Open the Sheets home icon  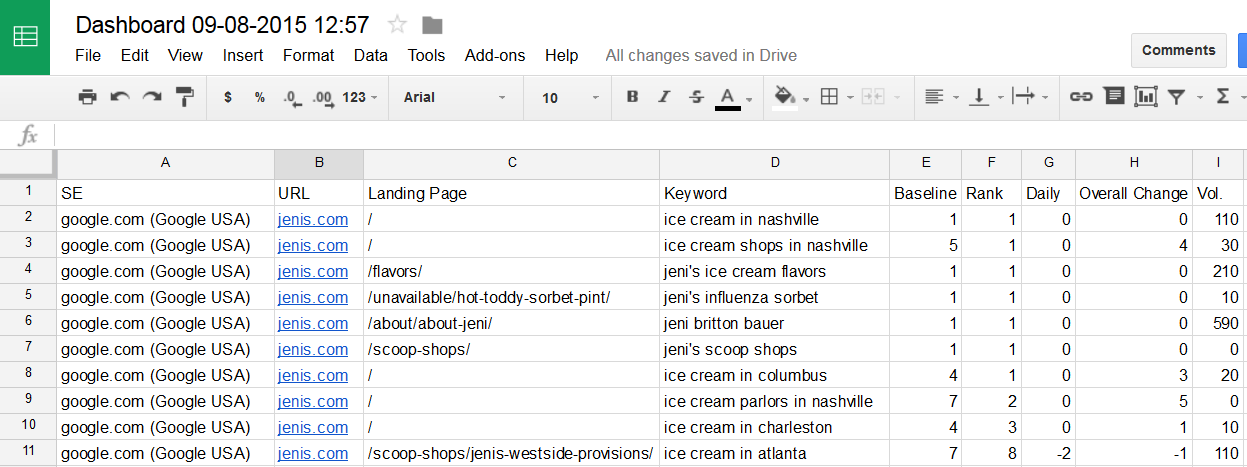(x=25, y=37)
